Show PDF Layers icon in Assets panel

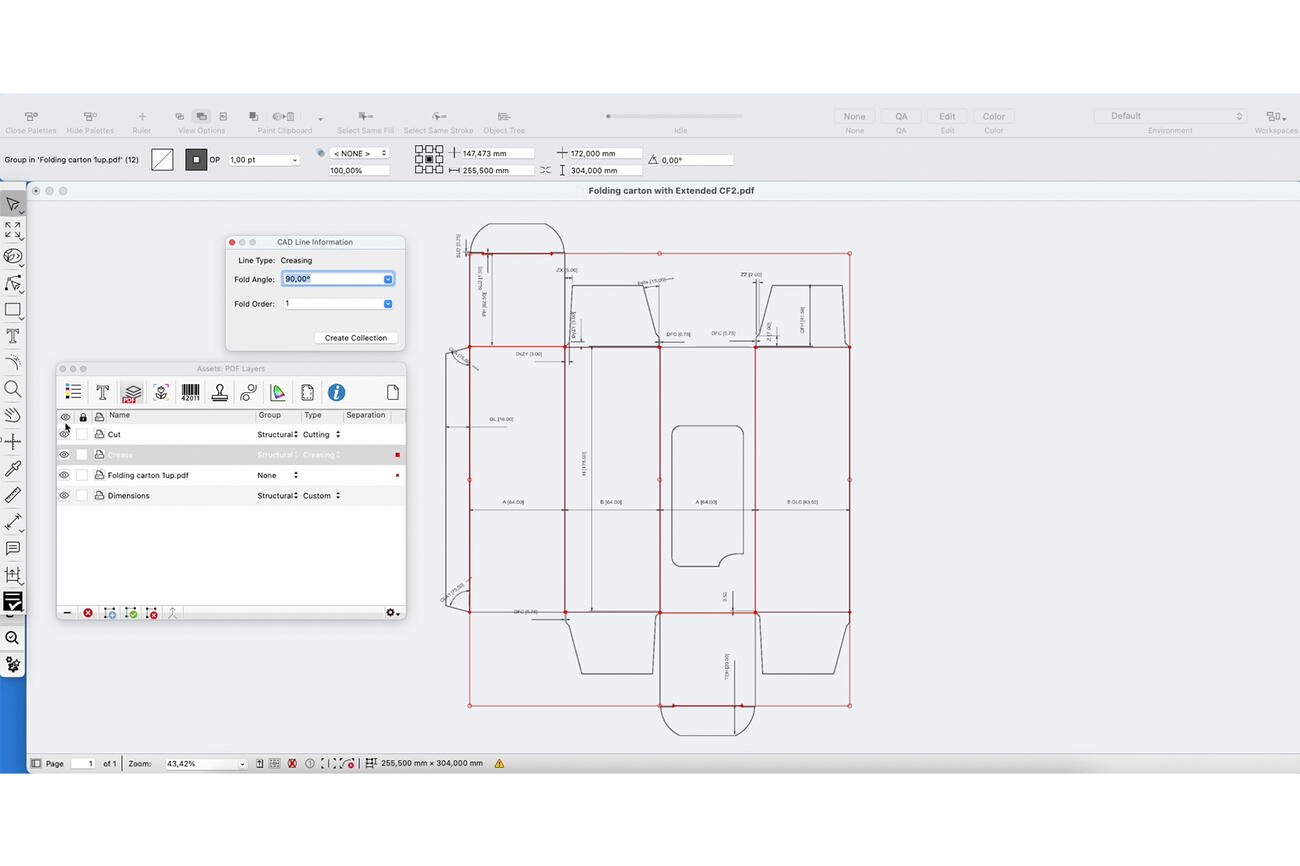pos(131,392)
